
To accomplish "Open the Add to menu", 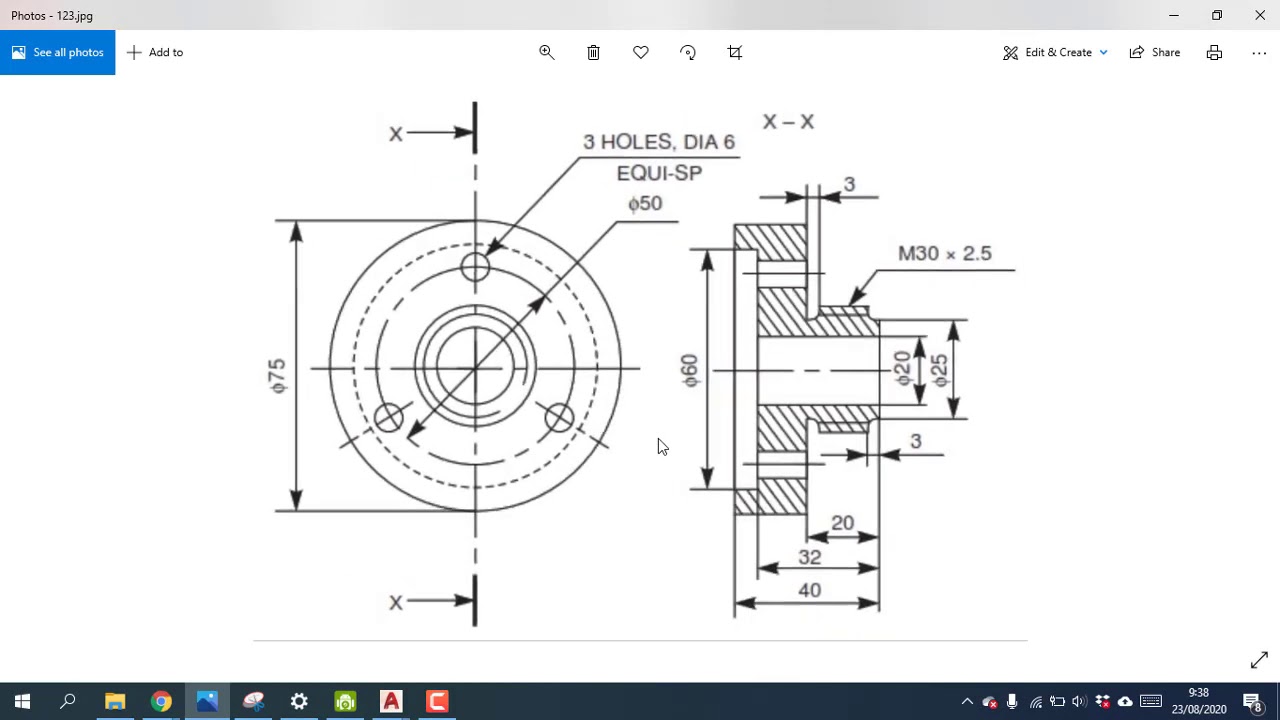I will pos(155,52).
